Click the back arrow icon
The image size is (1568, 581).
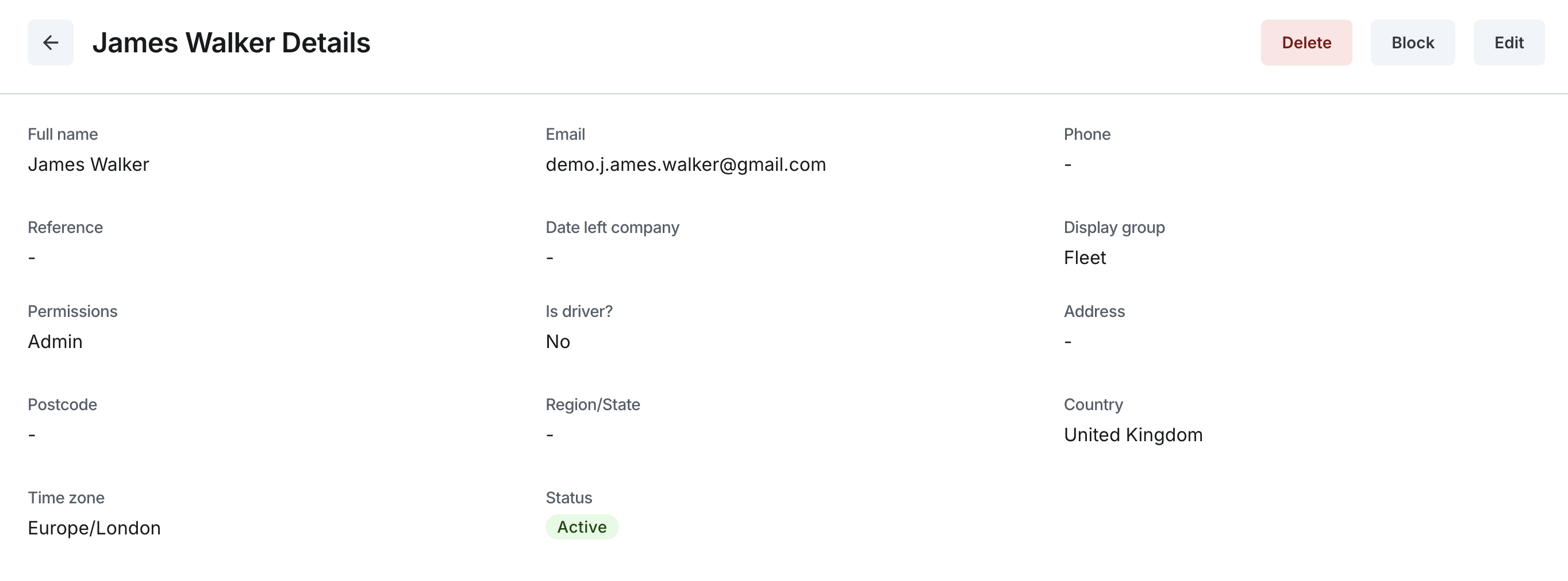tap(51, 43)
